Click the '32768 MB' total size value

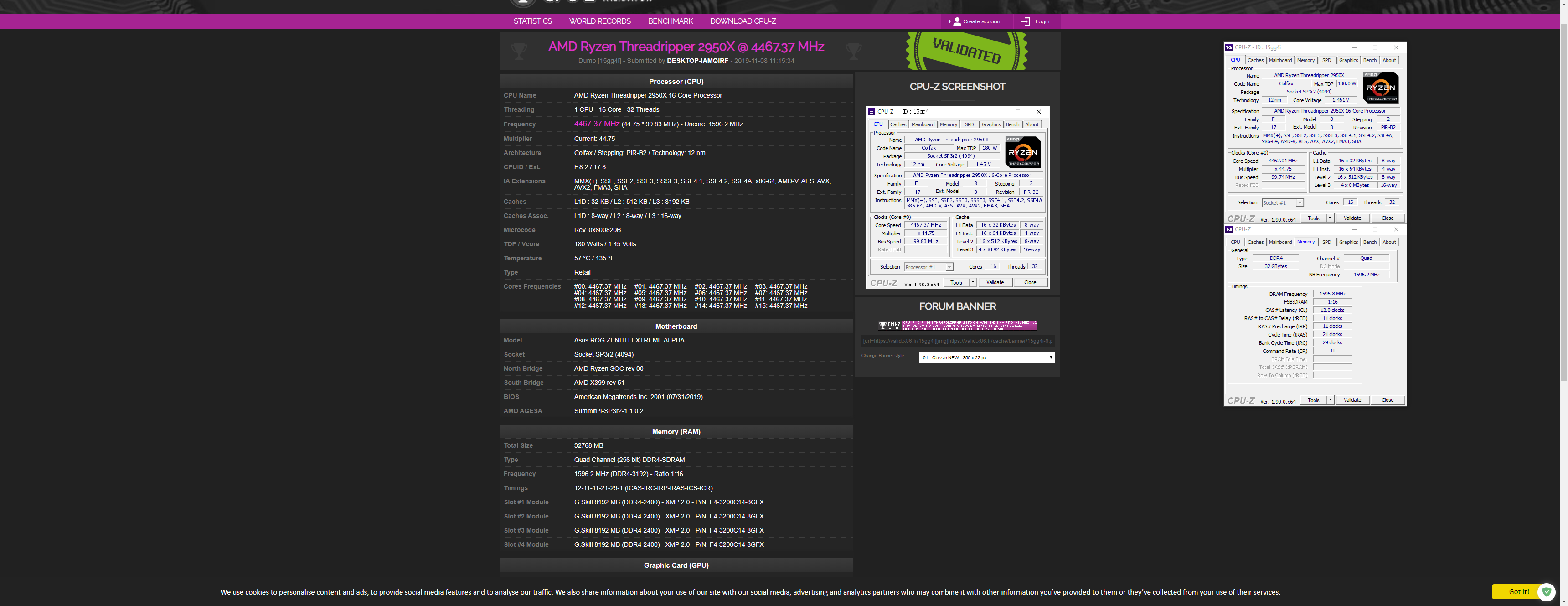[x=588, y=446]
